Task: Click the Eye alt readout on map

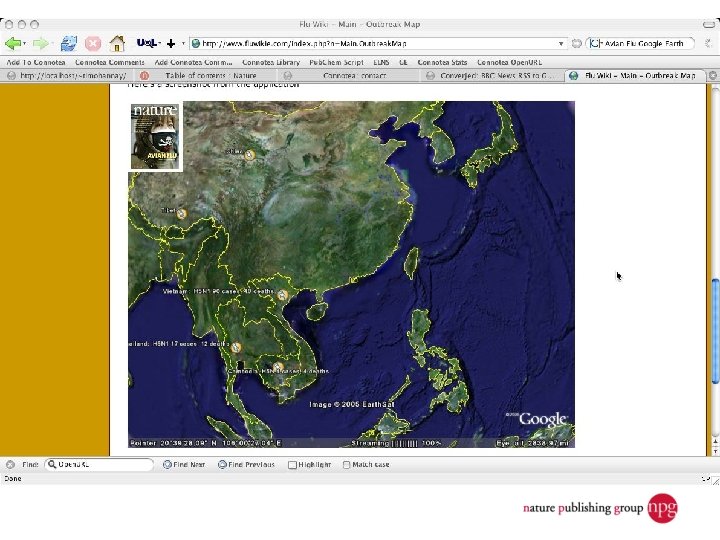Action: pos(533,443)
